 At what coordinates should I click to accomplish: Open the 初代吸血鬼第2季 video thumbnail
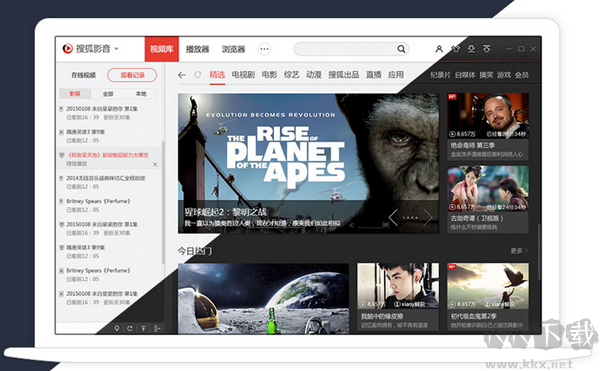click(x=488, y=286)
